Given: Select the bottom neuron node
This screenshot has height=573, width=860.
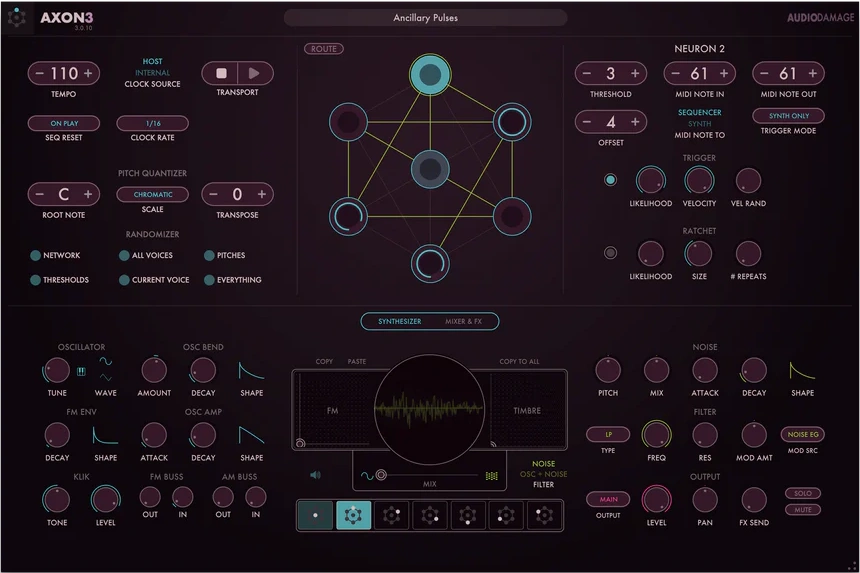Looking at the screenshot, I should (430, 264).
